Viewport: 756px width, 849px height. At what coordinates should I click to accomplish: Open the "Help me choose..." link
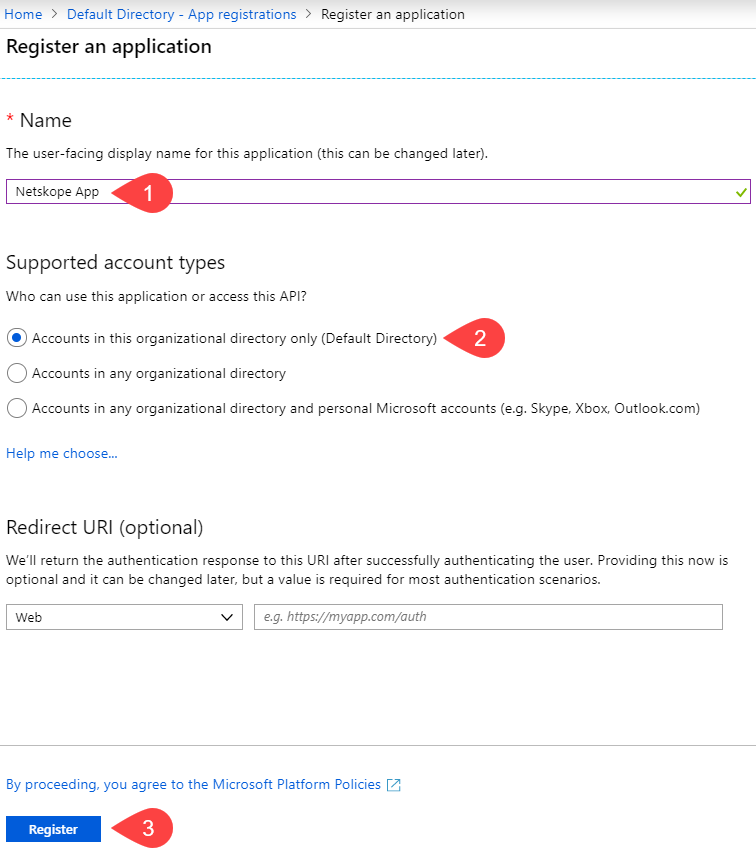pyautogui.click(x=61, y=453)
